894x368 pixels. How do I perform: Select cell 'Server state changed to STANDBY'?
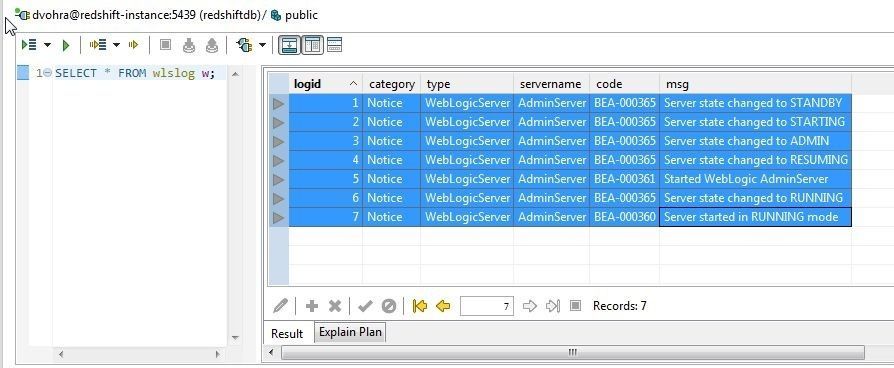click(x=755, y=103)
